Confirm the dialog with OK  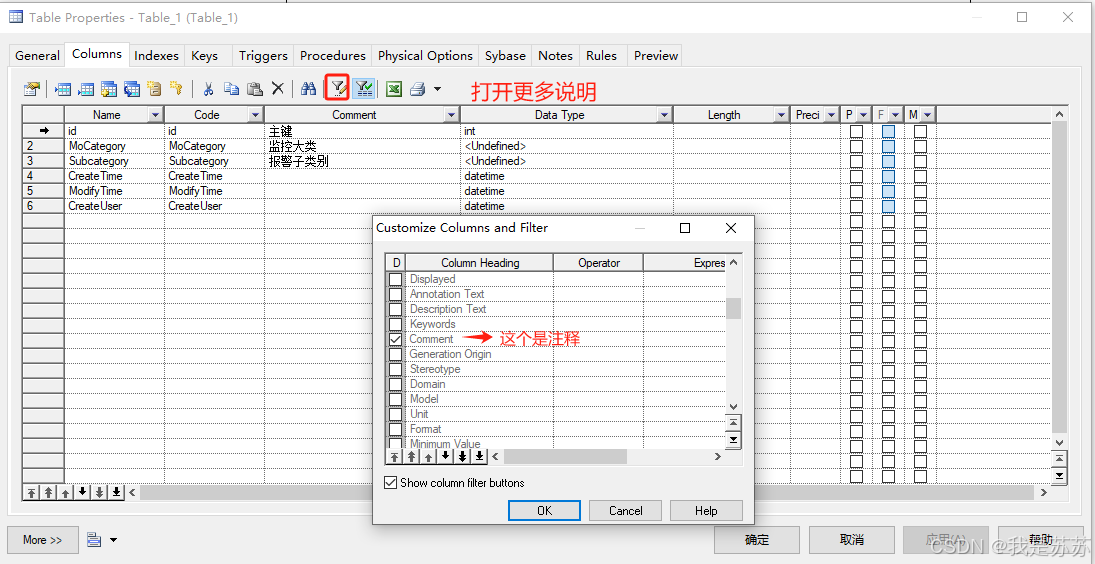coord(544,510)
